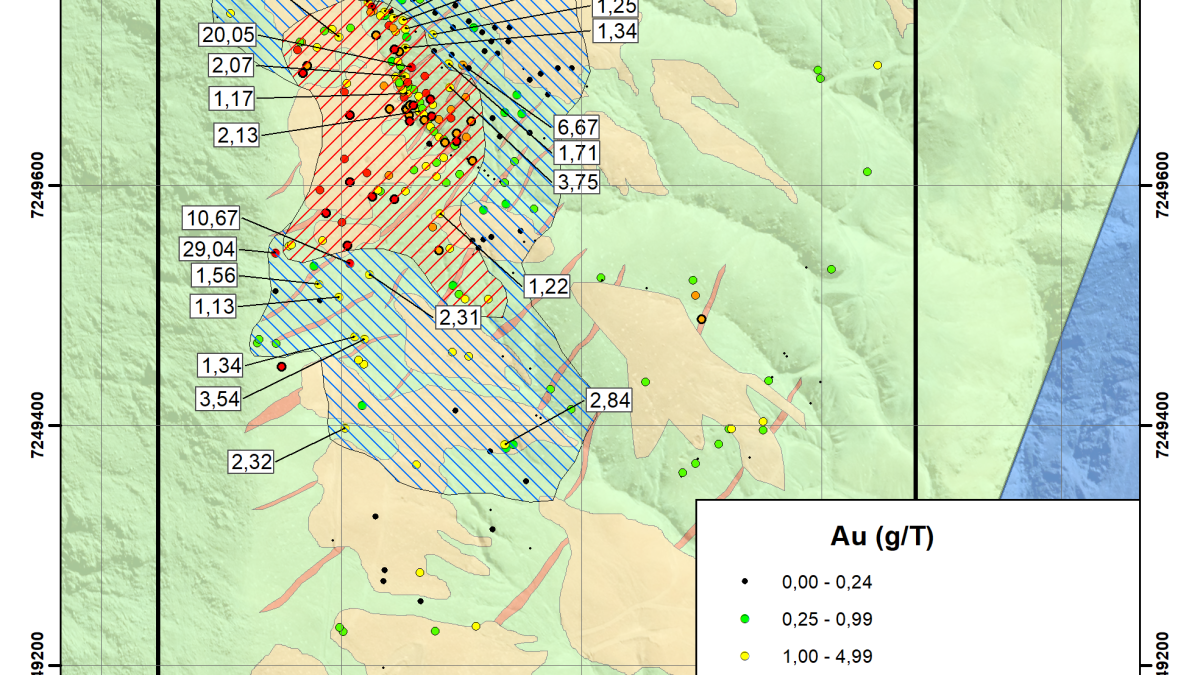Select the 2,13 assay label
This screenshot has width=1200, height=675.
(237, 136)
